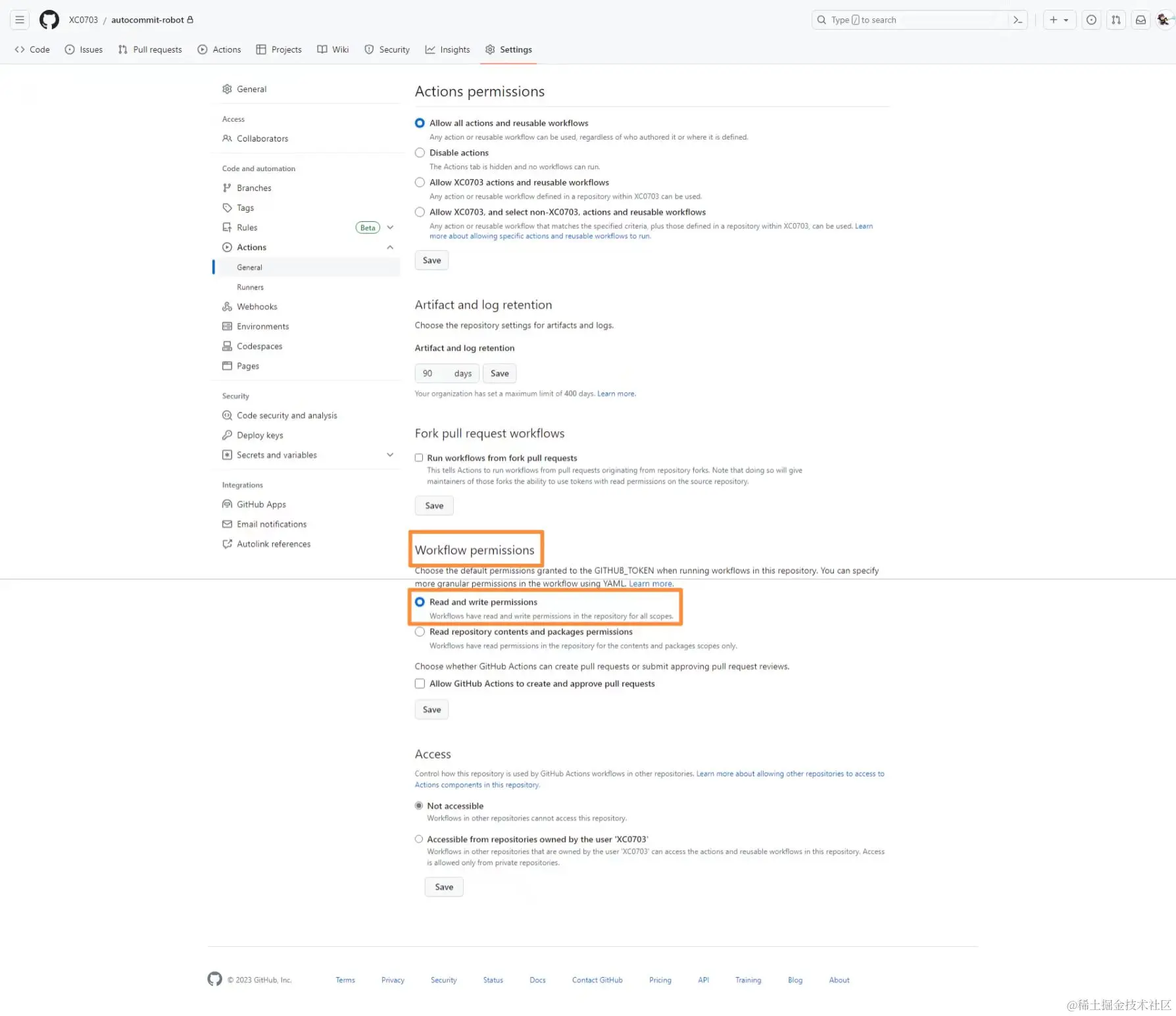Viewport: 1176px width, 1016px height.
Task: Select the Disable actions radio option
Action: pyautogui.click(x=420, y=153)
